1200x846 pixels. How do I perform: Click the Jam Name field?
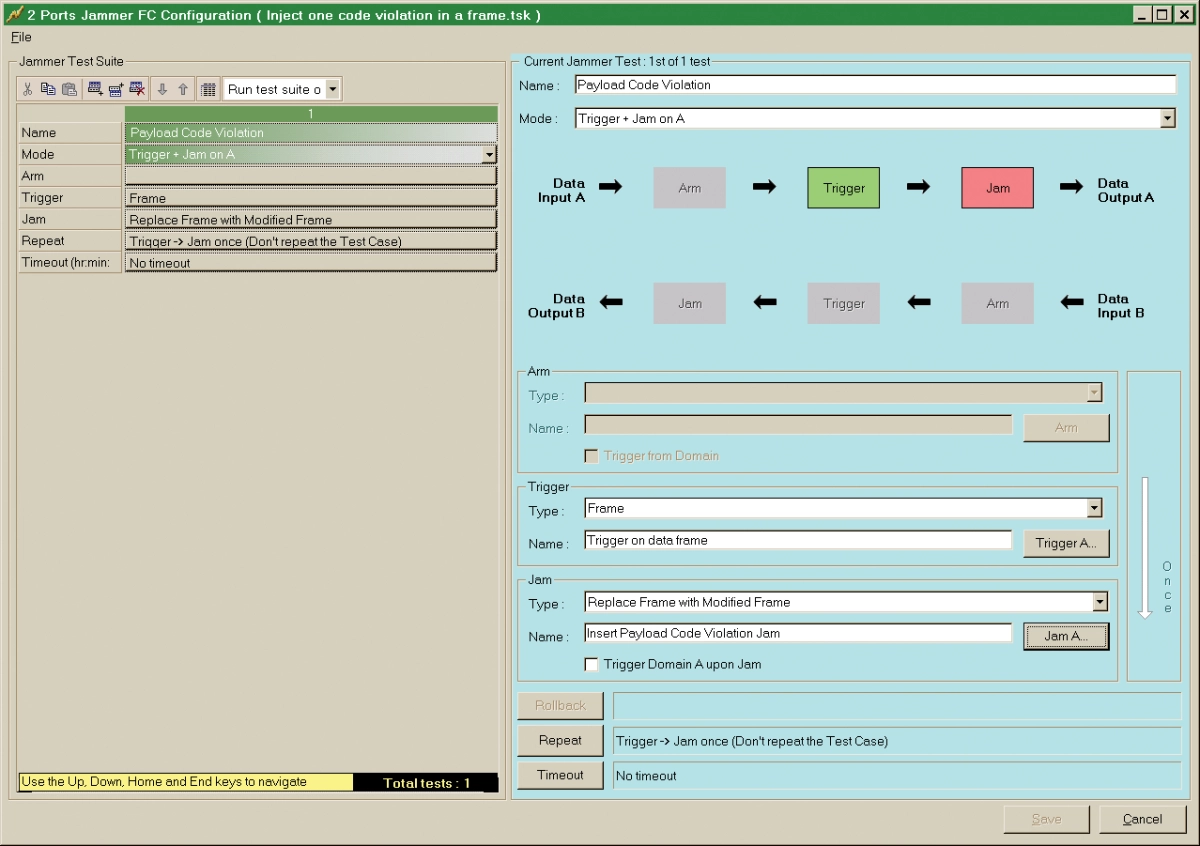pos(798,633)
